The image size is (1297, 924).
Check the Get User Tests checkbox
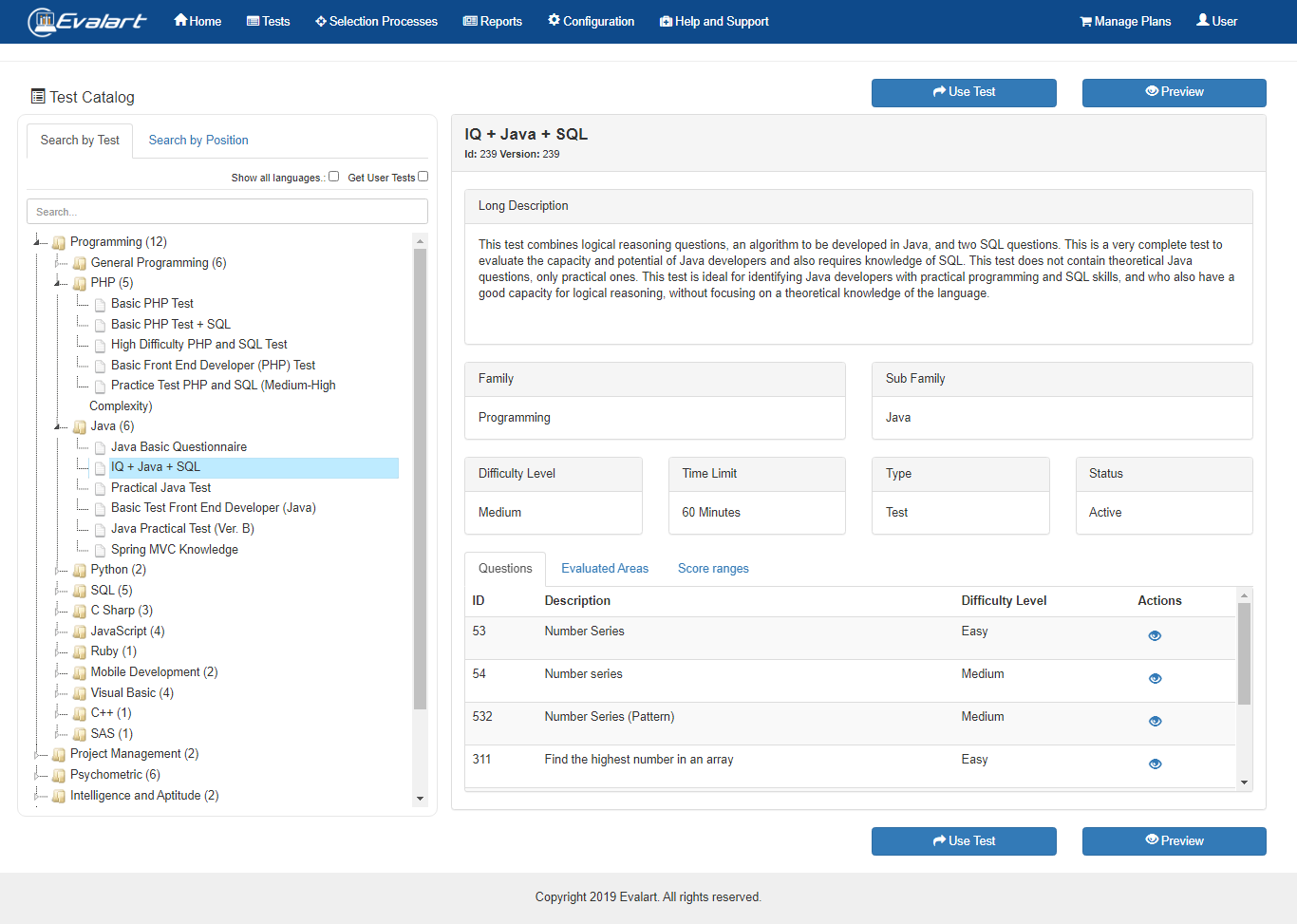pos(423,177)
